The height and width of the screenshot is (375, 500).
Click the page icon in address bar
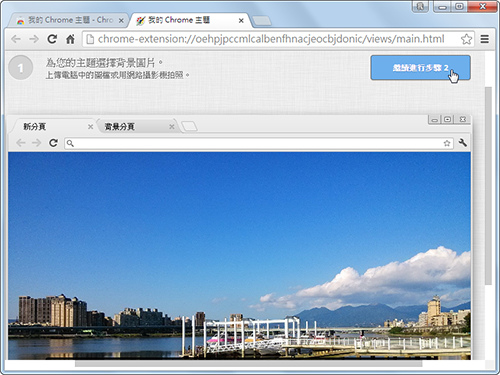click(90, 39)
